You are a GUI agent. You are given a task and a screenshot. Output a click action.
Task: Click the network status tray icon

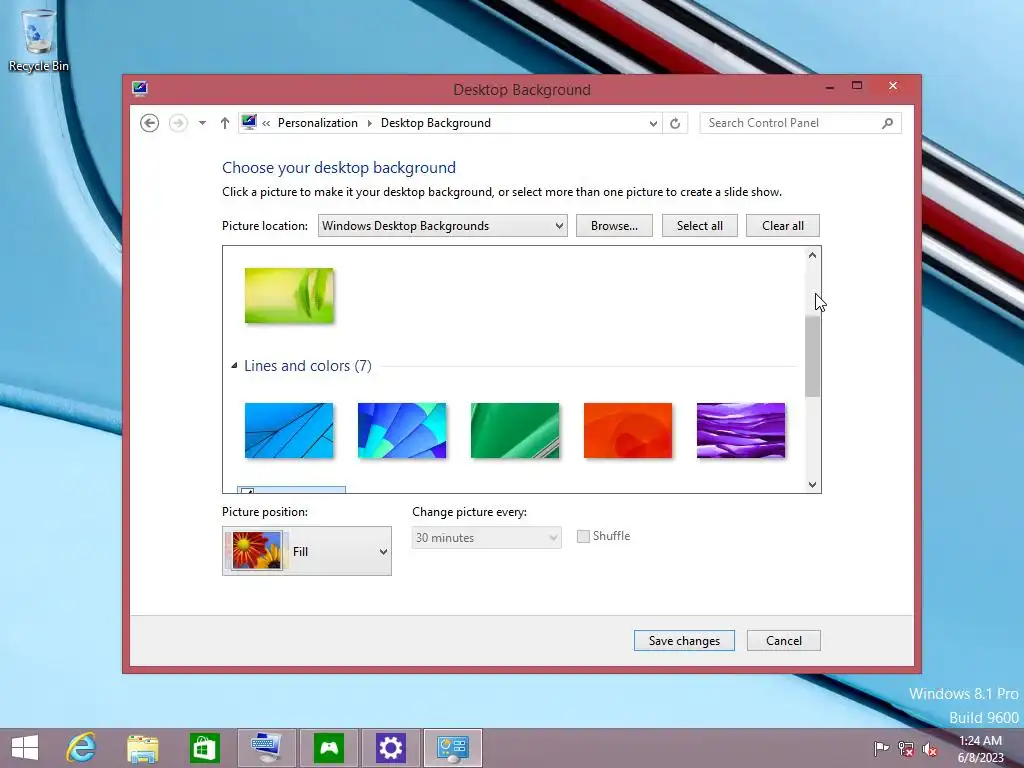[x=906, y=748]
